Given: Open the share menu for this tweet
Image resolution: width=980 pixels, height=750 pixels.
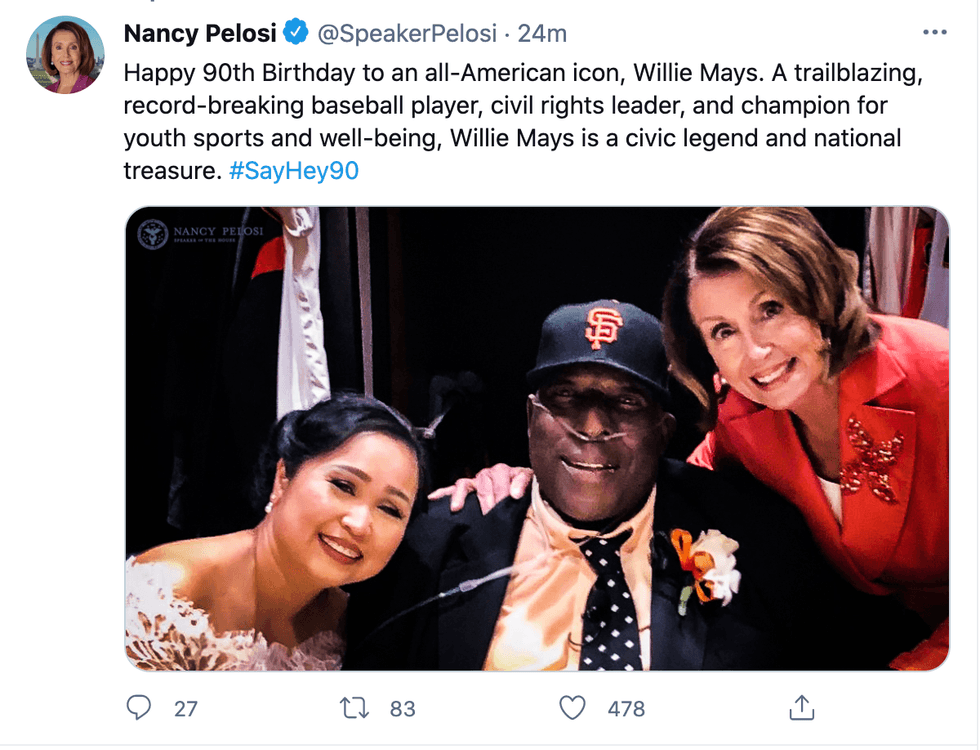Looking at the screenshot, I should coord(800,707).
